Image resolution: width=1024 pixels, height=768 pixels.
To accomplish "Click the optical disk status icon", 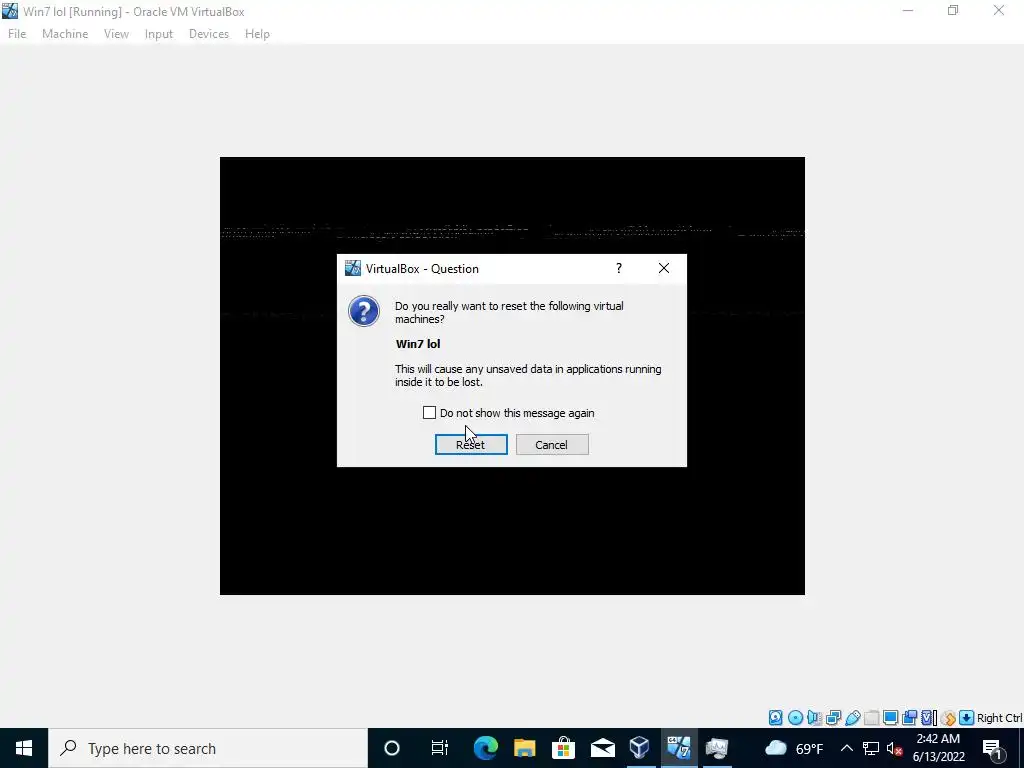I will pyautogui.click(x=795, y=718).
